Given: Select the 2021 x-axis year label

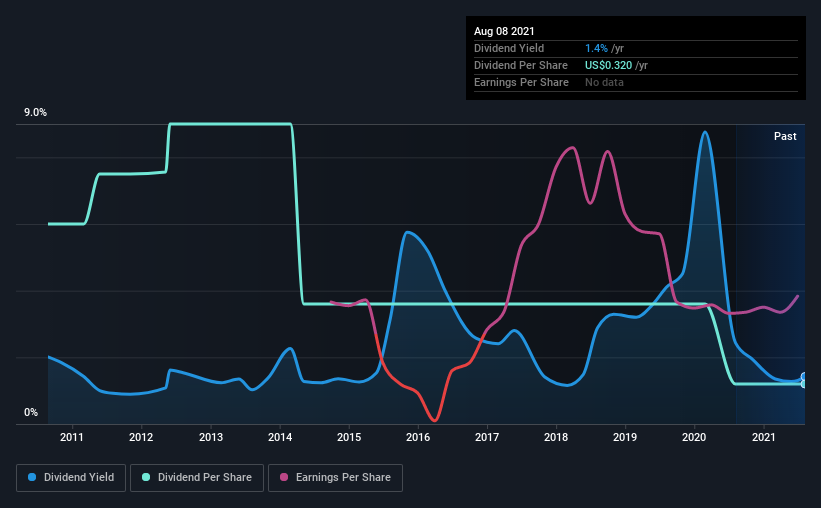Looking at the screenshot, I should point(763,437).
